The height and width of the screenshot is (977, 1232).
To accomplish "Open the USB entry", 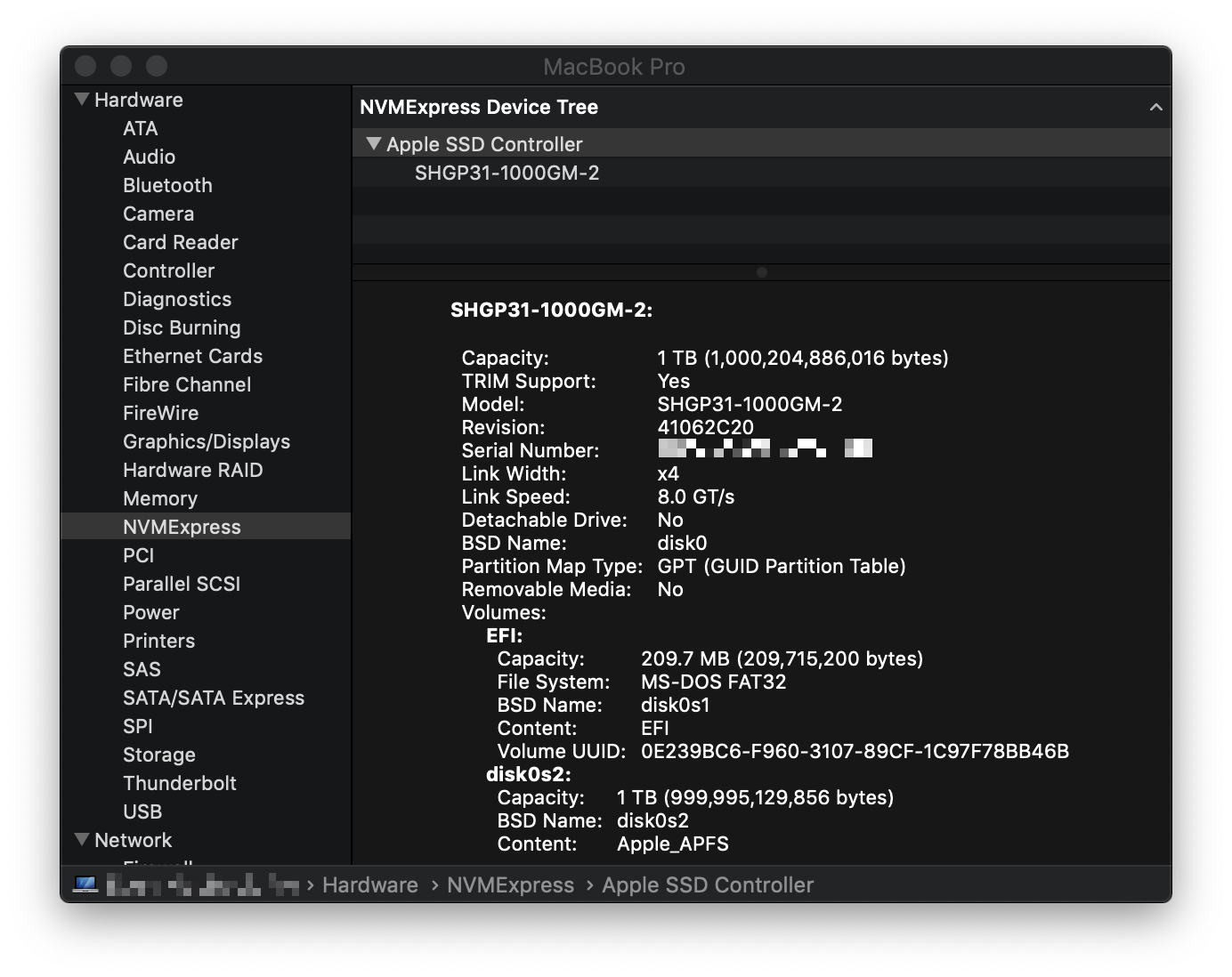I will point(142,811).
